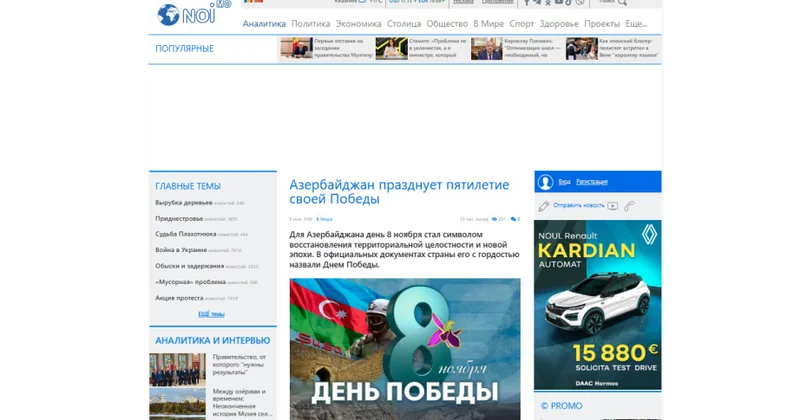Viewport: 800px width, 420px height.
Task: Click the user avatar icon beside Вход
Action: 545,182
